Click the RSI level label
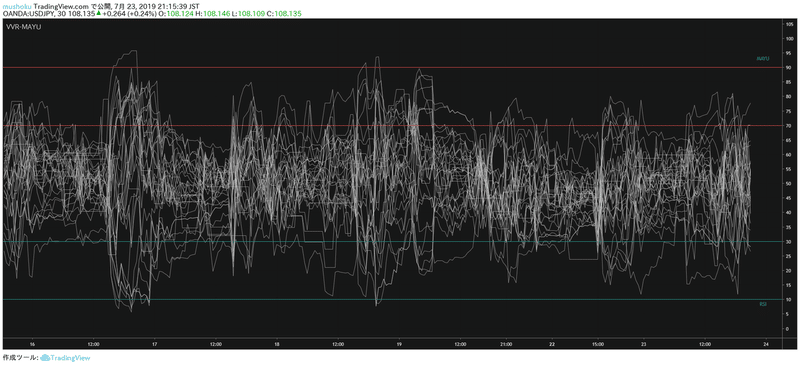The width and height of the screenshot is (800, 365). (x=763, y=304)
